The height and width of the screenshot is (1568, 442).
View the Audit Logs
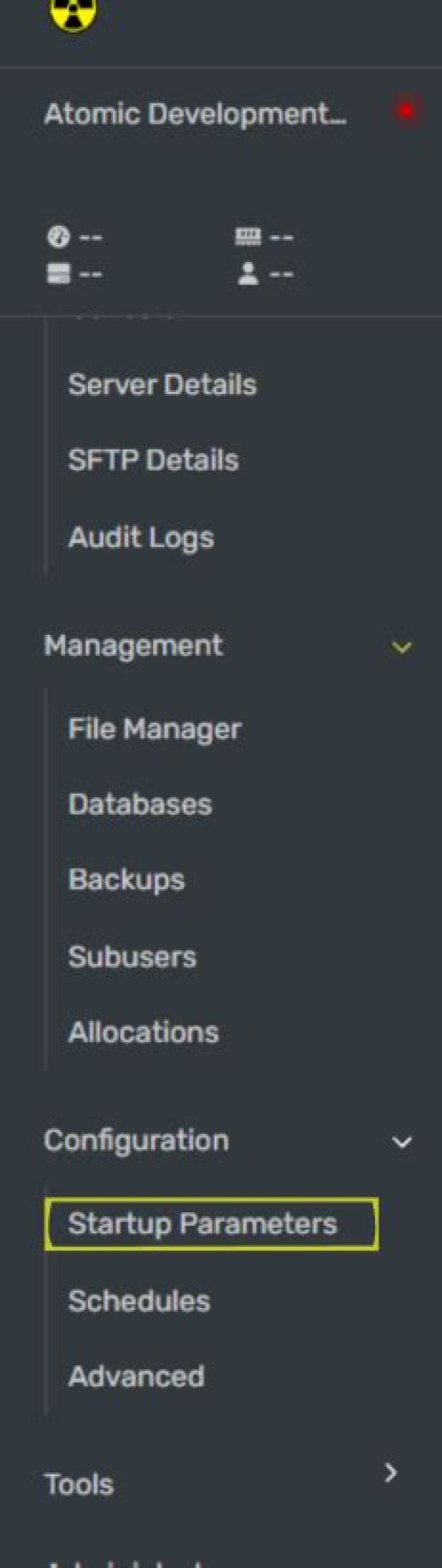point(141,538)
